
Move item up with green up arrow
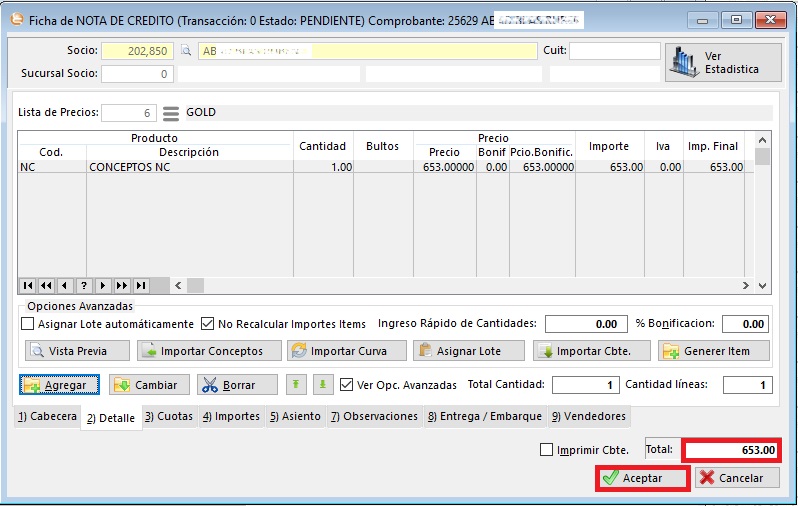pos(295,385)
